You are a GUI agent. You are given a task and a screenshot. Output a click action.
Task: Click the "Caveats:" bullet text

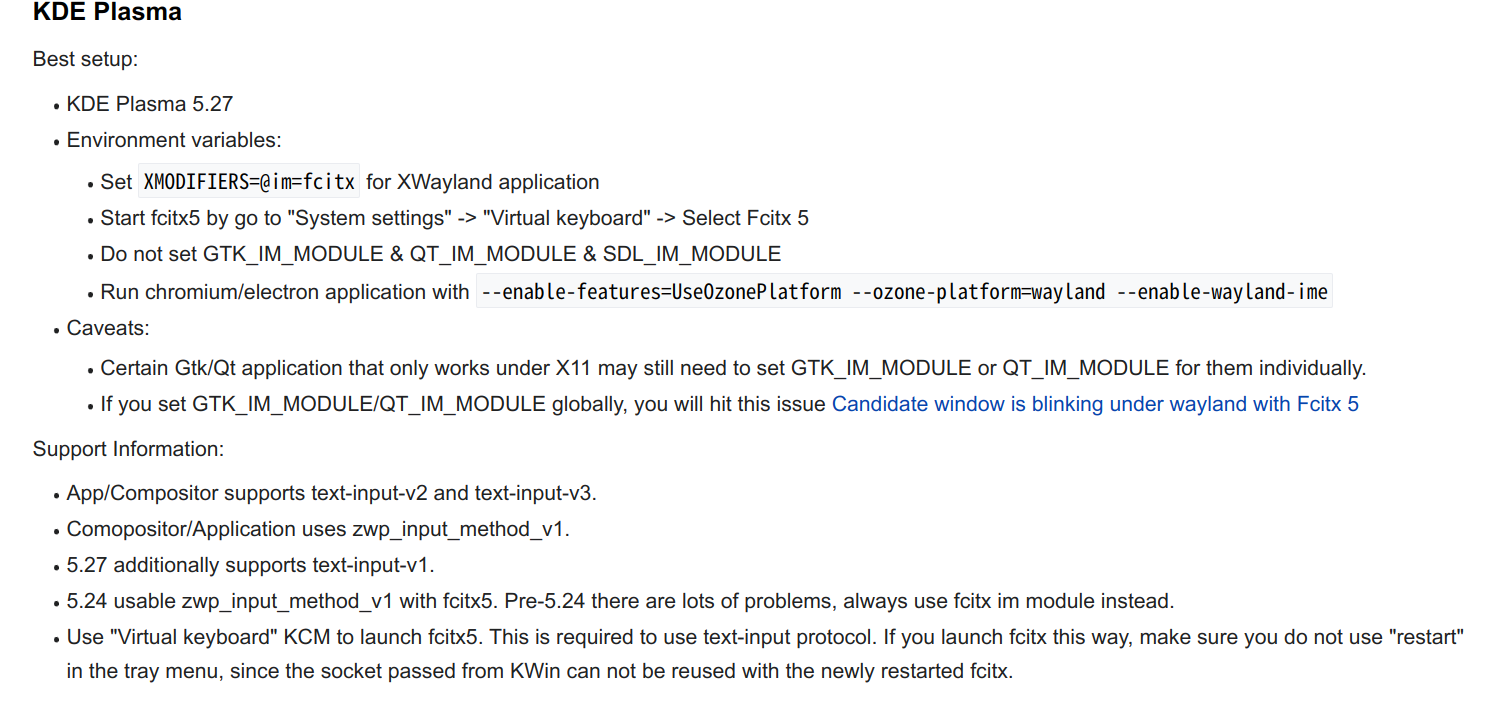tap(108, 328)
